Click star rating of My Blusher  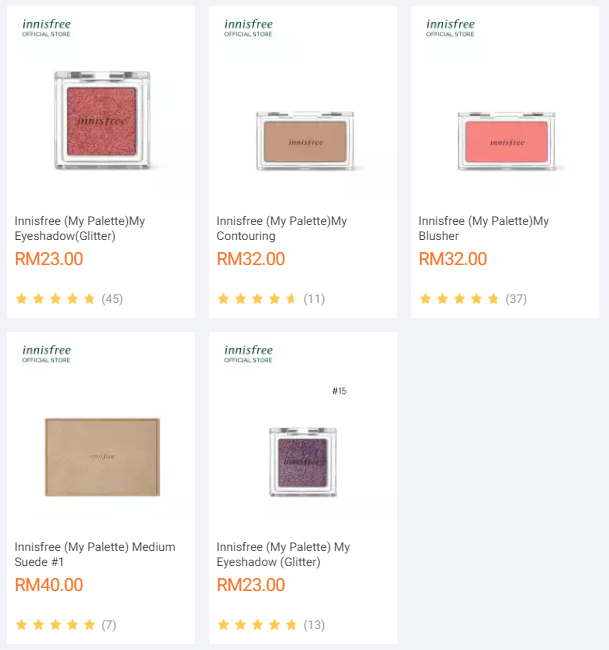pyautogui.click(x=459, y=299)
